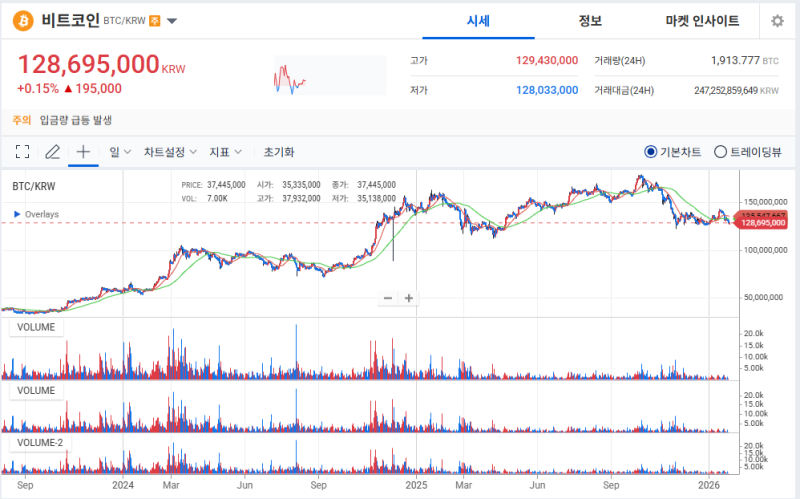This screenshot has height=499, width=800.
Task: Switch to the 시세 tab
Action: point(478,21)
